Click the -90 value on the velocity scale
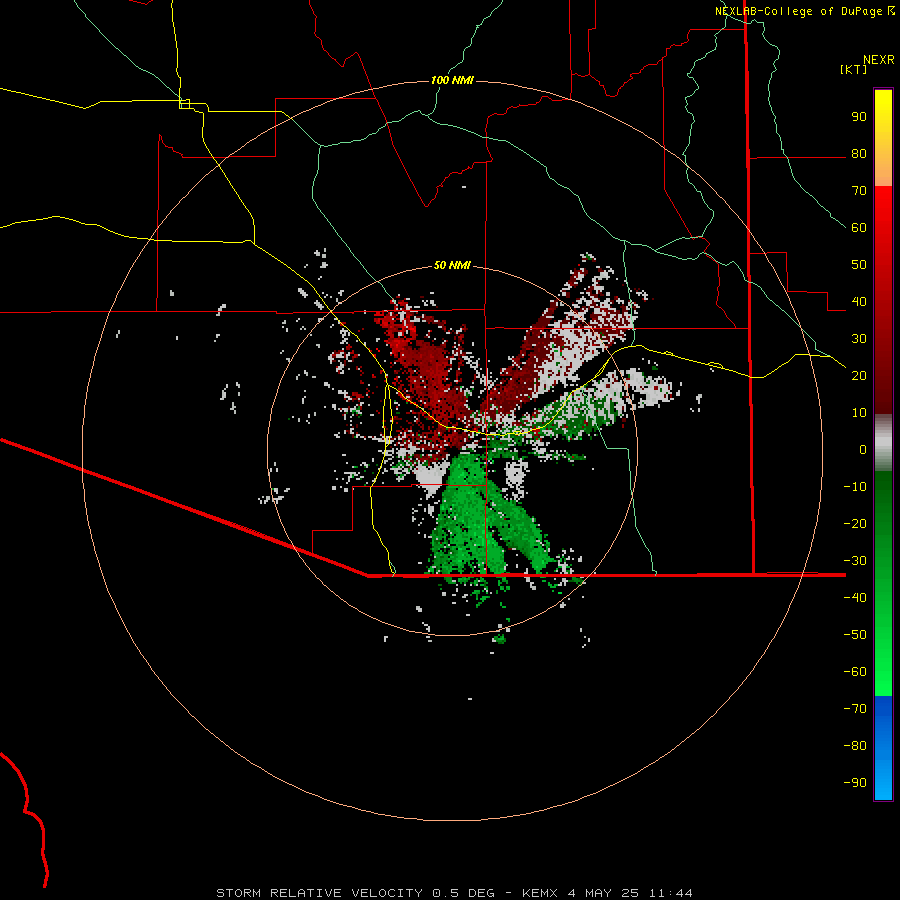This screenshot has height=900, width=900. click(x=855, y=782)
